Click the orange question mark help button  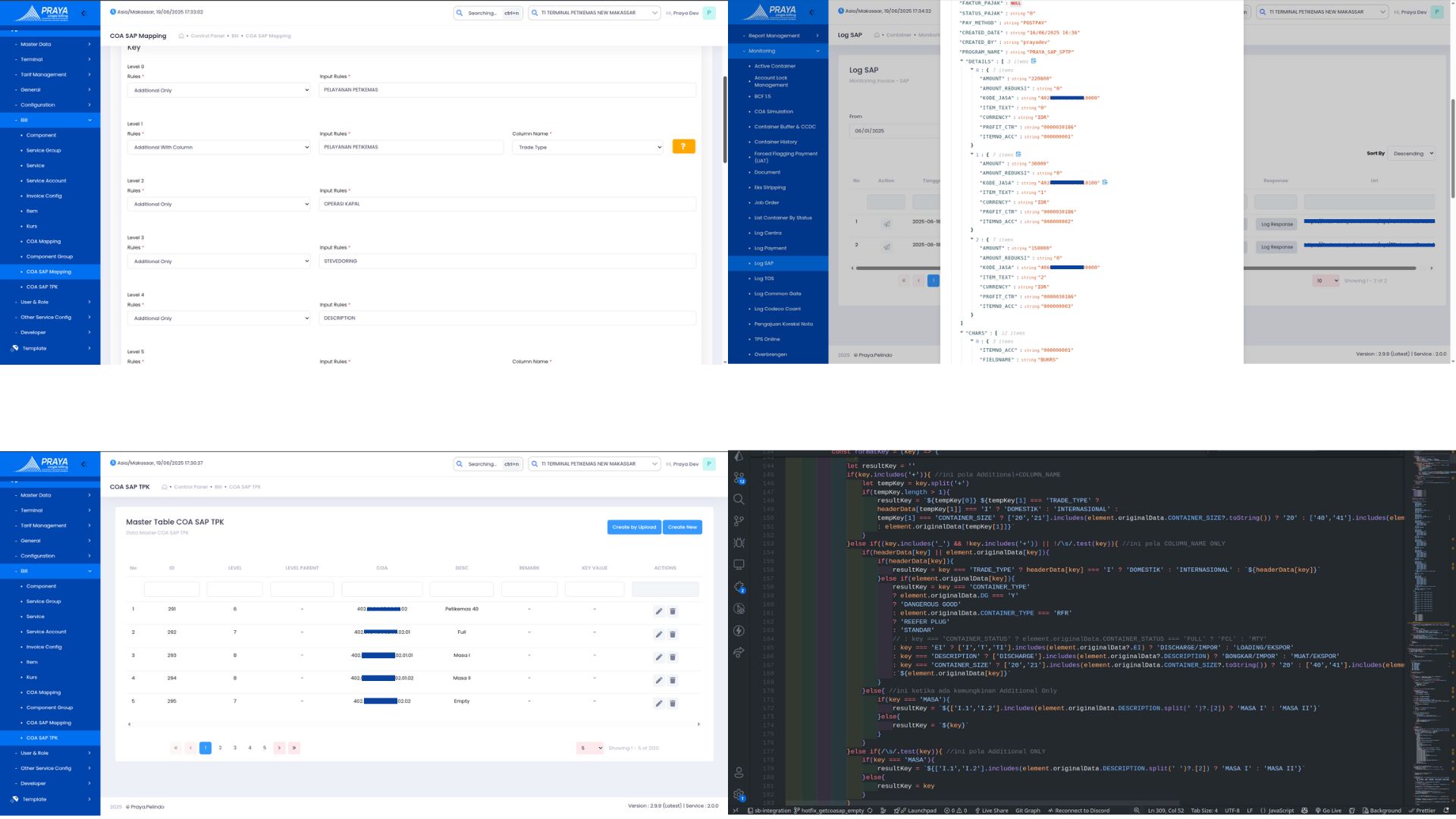coord(683,146)
